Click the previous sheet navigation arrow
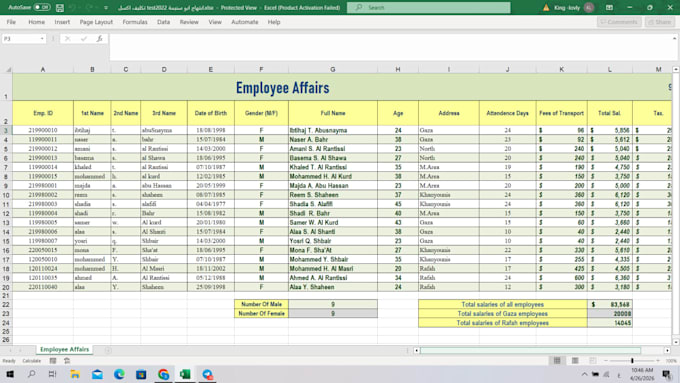The image size is (680, 383). (10, 350)
